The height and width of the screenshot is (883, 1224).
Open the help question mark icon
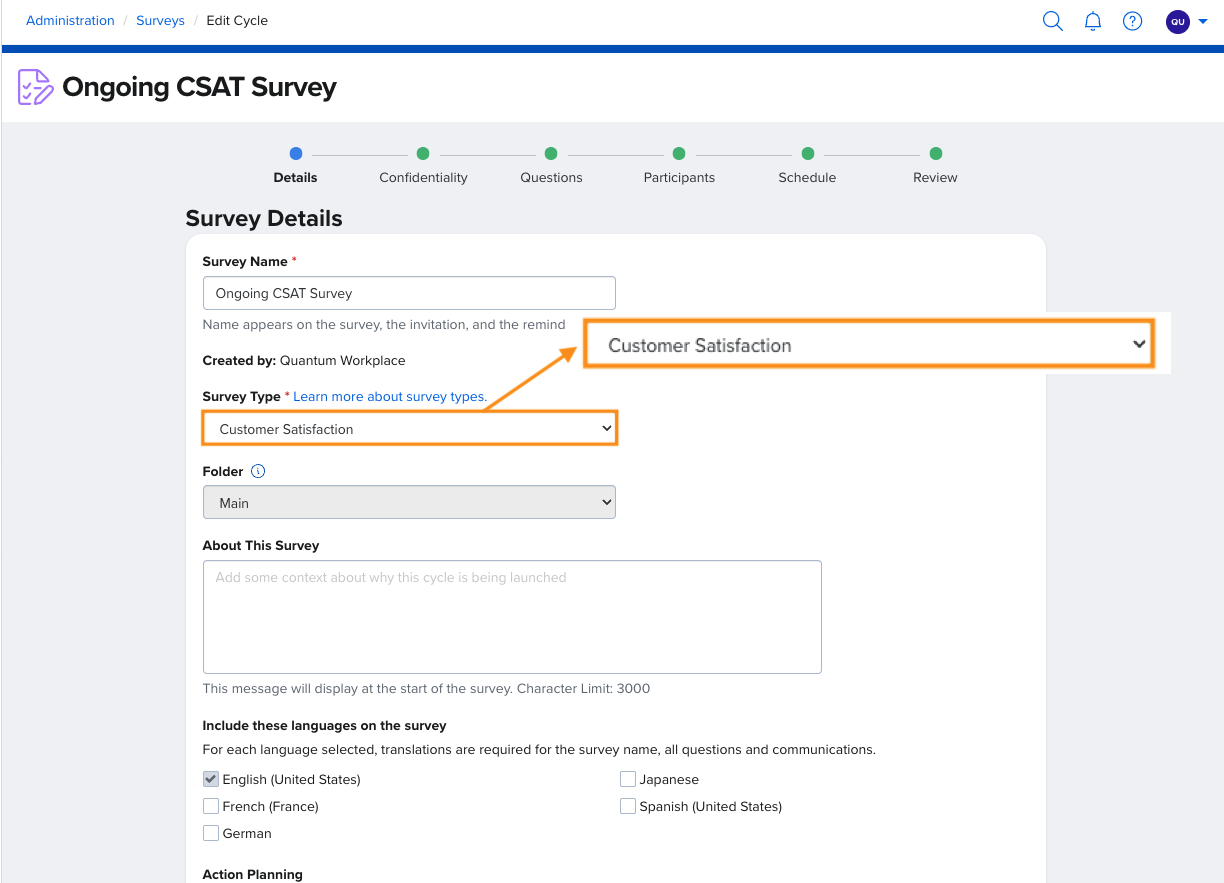(1133, 21)
